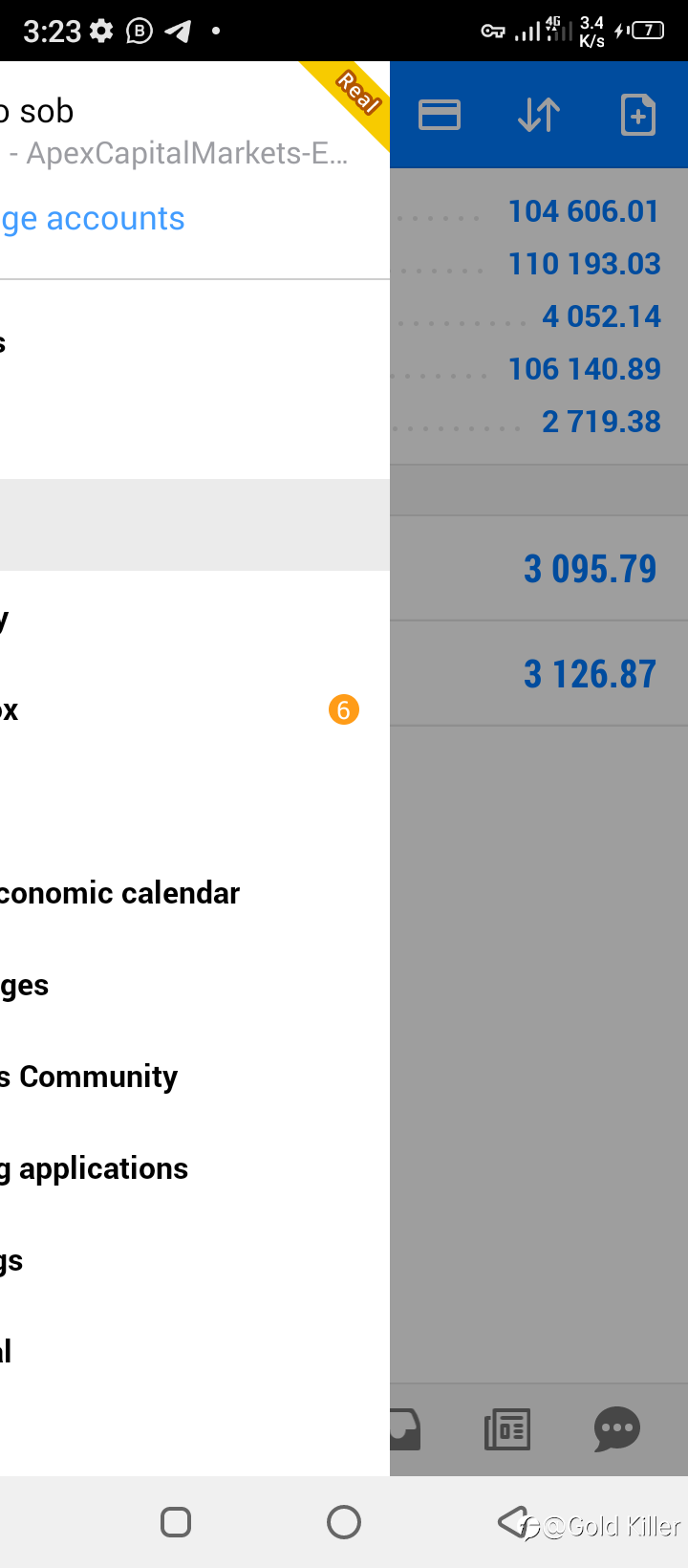Open the chat bubble icon in bottom bar
This screenshot has height=1568, width=688.
tap(617, 1429)
